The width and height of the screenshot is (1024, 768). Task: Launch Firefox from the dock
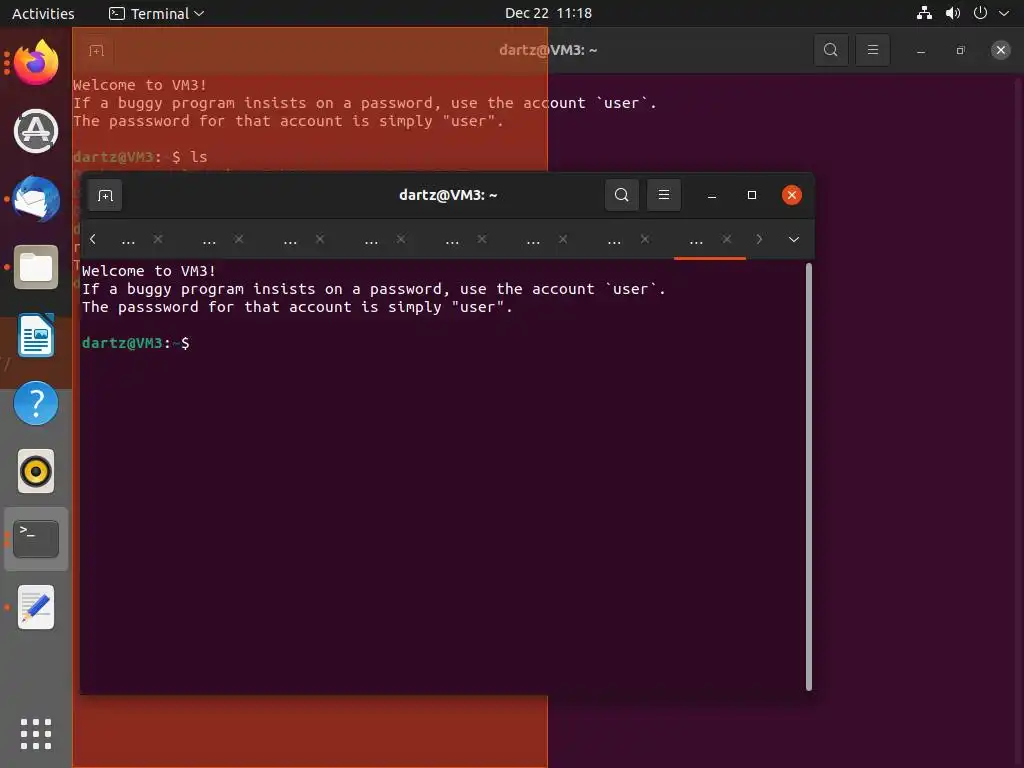(36, 63)
